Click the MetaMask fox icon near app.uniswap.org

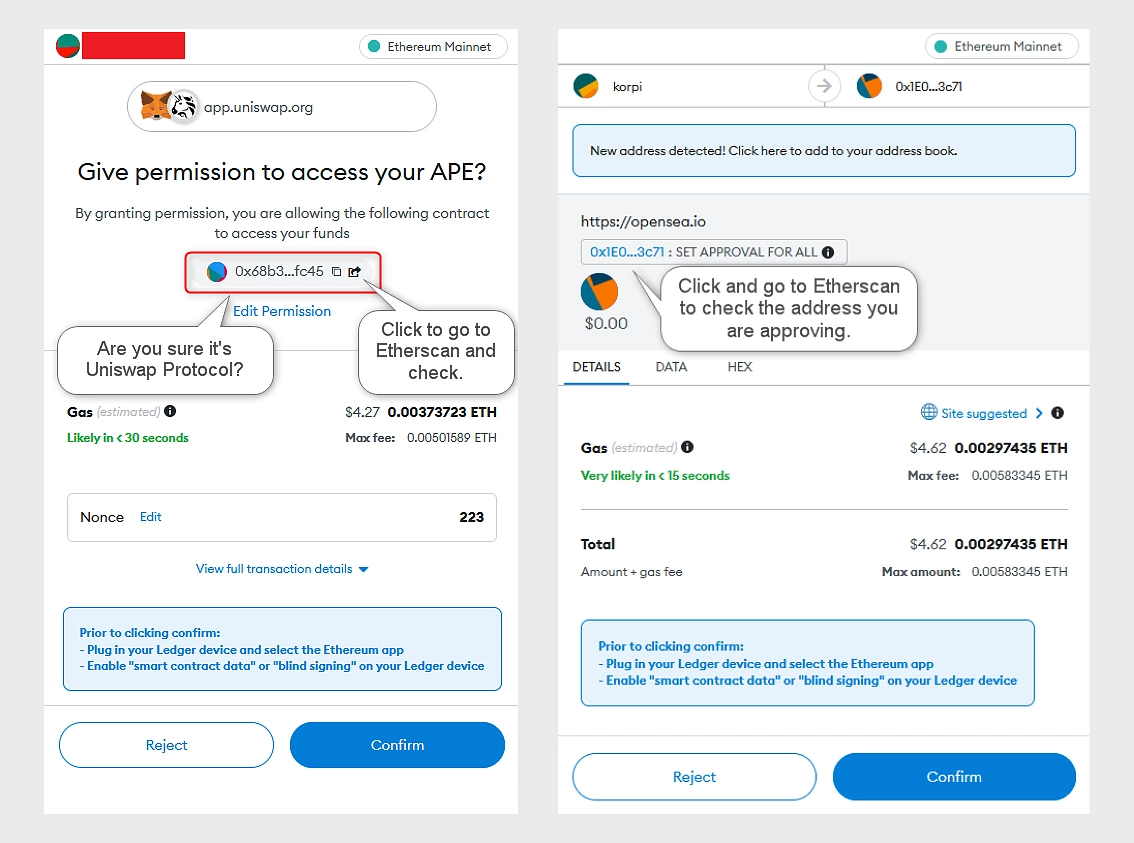coord(155,106)
